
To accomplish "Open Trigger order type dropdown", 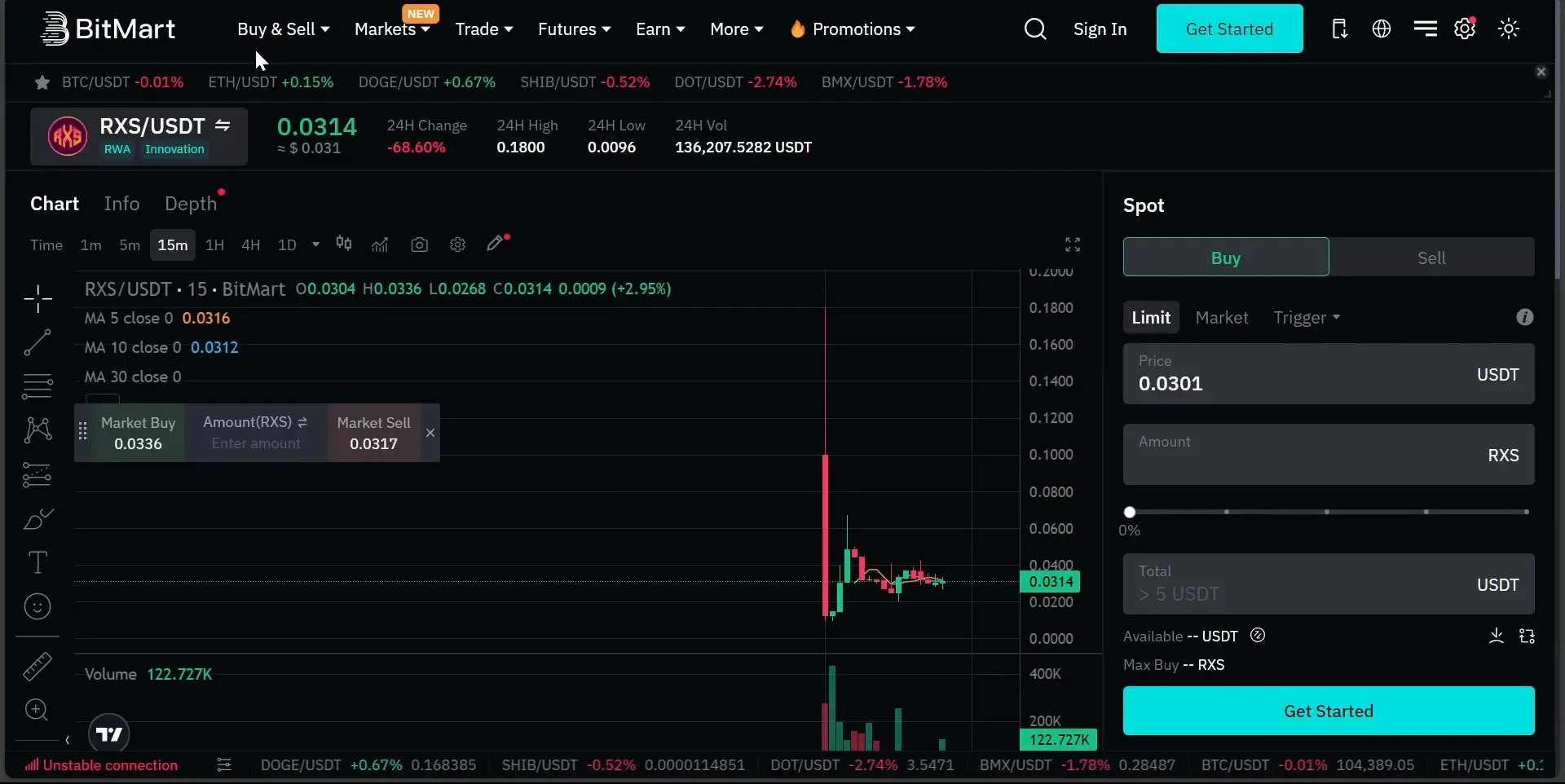I will [1307, 318].
